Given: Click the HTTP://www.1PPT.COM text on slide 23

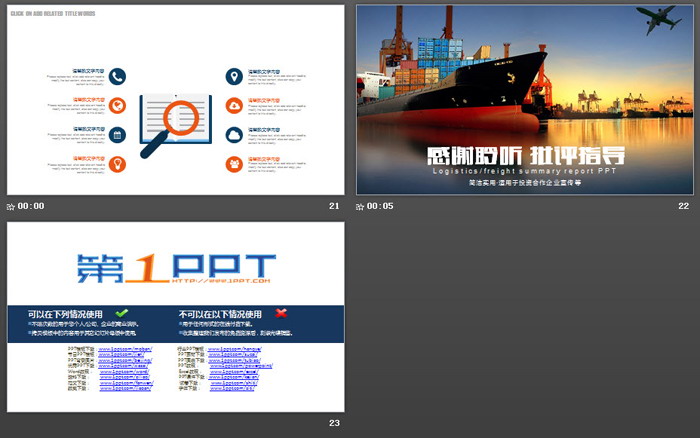Looking at the screenshot, I should pyautogui.click(x=222, y=282).
